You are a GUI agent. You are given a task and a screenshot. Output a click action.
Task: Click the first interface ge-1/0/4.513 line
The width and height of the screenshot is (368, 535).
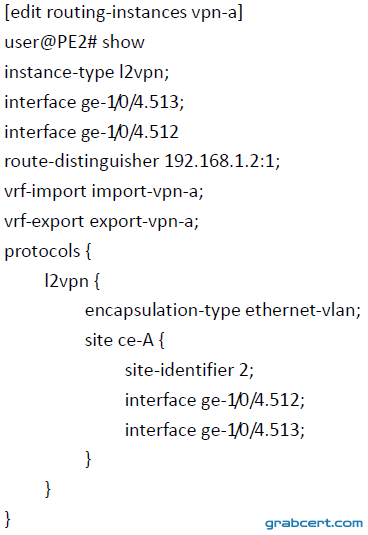(94, 102)
